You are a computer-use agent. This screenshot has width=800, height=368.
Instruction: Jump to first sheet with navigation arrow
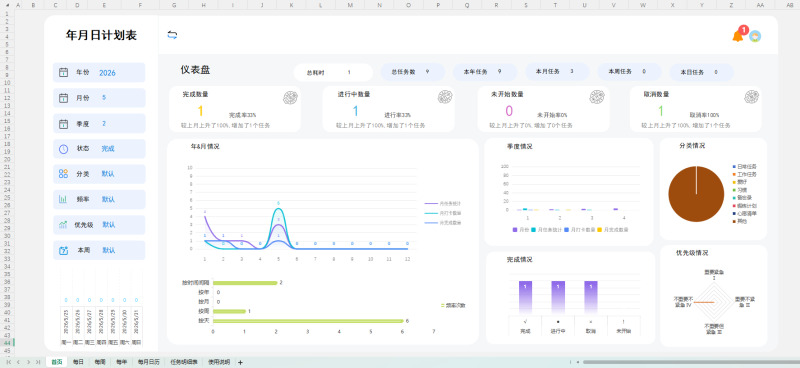point(9,362)
